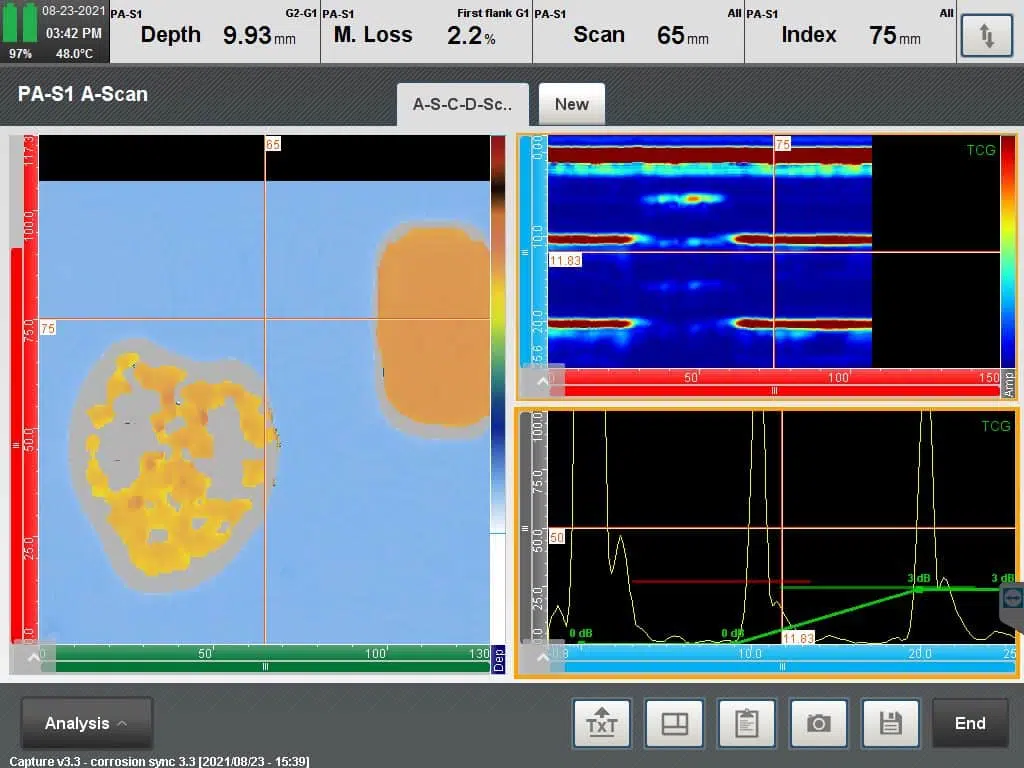The image size is (1024, 768).
Task: Expand the C-Scan panel with its corner chevron
Action: 34,655
